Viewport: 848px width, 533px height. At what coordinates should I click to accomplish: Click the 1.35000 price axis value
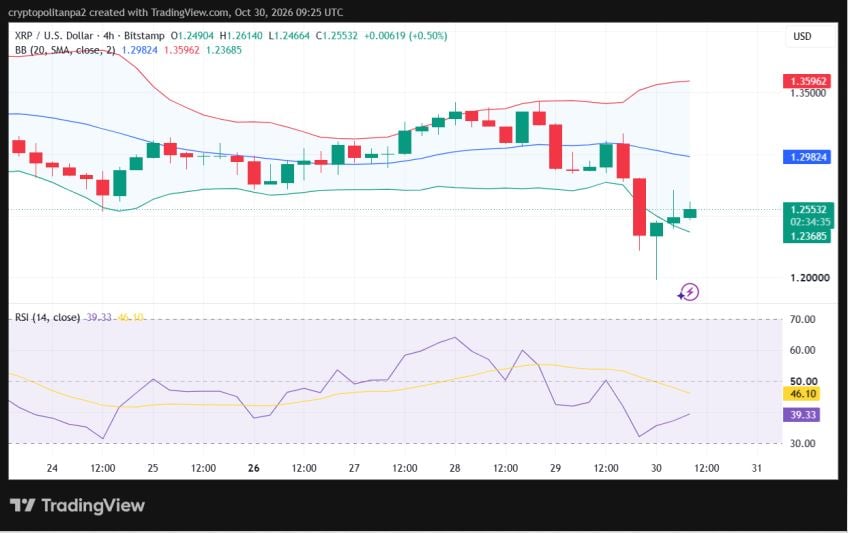(x=808, y=93)
